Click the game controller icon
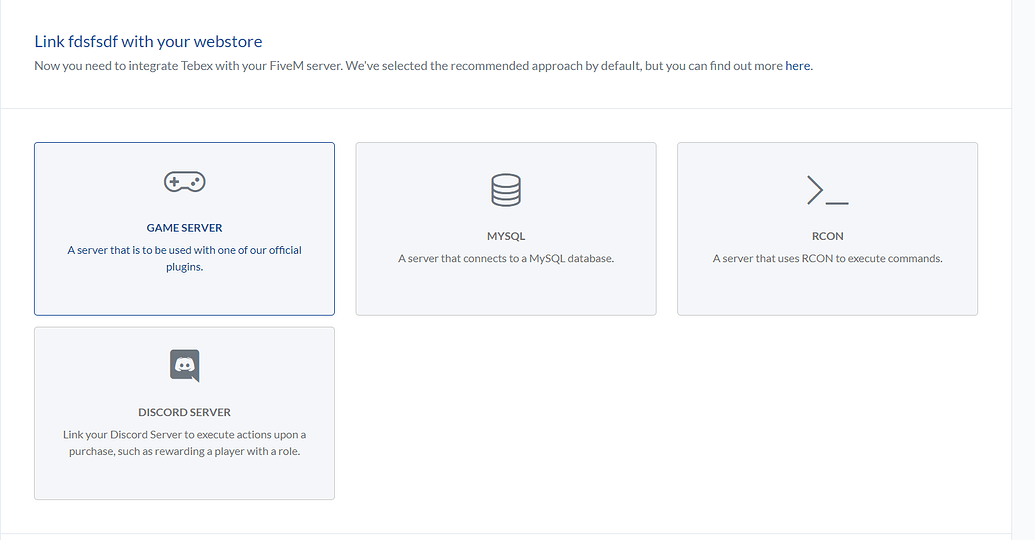 [184, 182]
